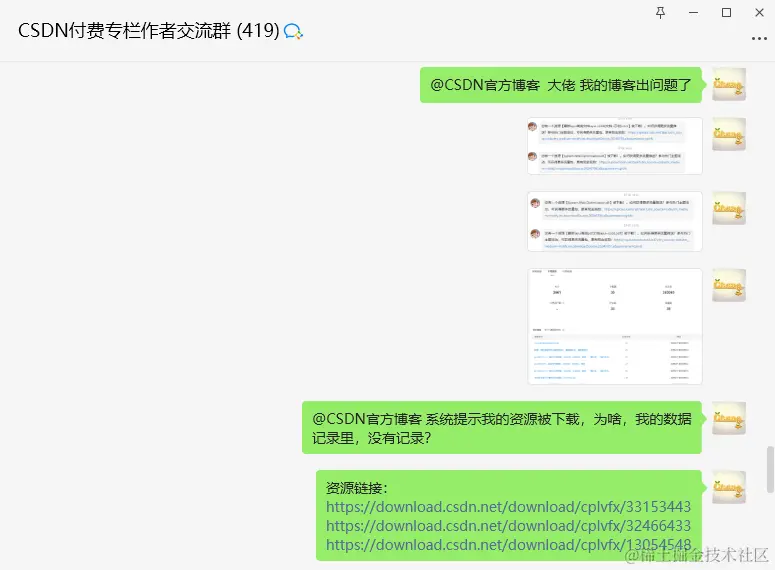Viewport: 775px width, 570px height.
Task: Click chat title 'CSDN付费专栏作者交流群 (419)'
Action: 149,31
